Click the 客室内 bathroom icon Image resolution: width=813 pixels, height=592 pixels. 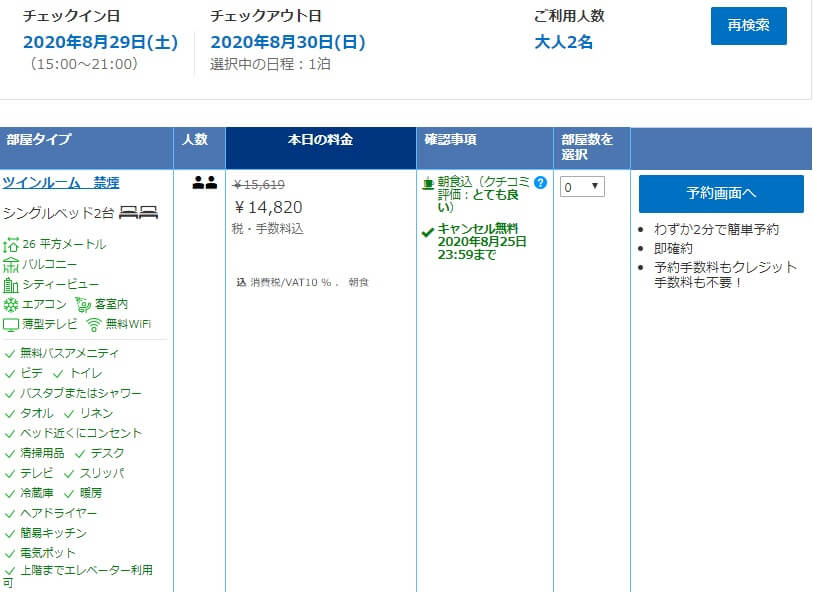tap(83, 304)
